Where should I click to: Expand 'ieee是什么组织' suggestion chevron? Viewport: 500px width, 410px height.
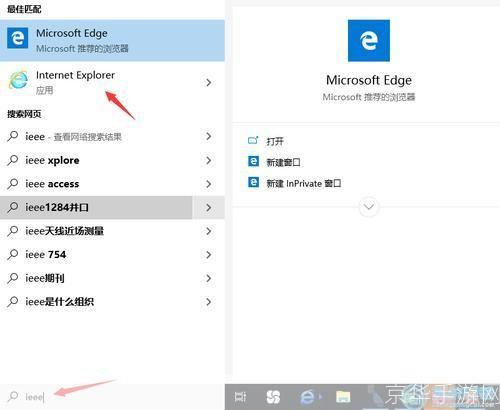click(x=209, y=302)
